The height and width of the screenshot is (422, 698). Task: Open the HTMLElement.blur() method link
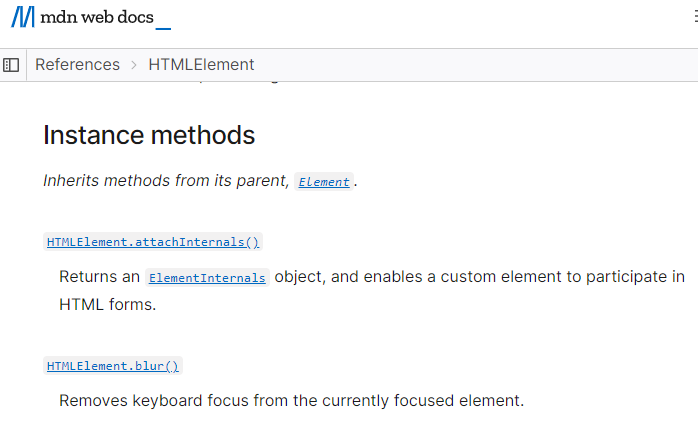click(113, 366)
